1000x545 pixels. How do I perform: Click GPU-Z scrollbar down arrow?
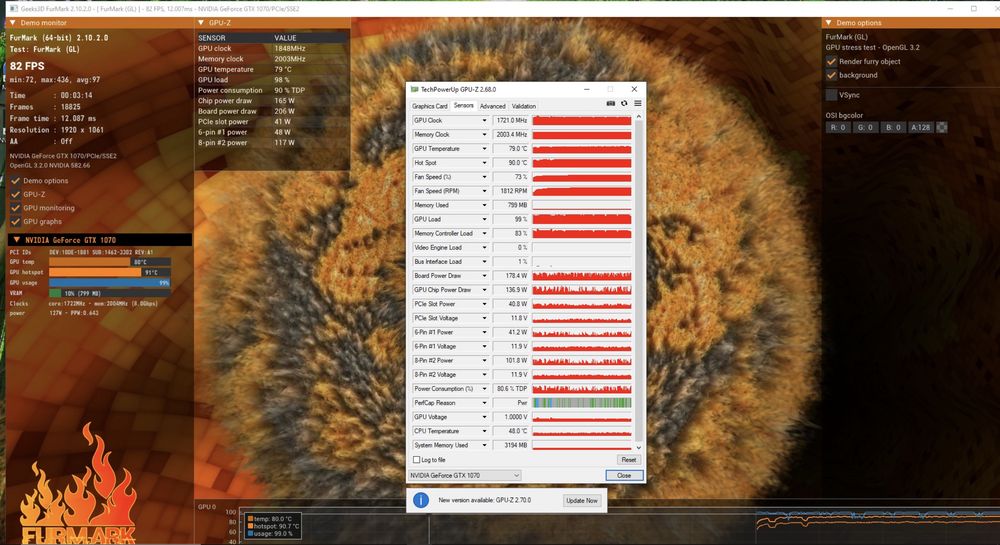(x=639, y=447)
